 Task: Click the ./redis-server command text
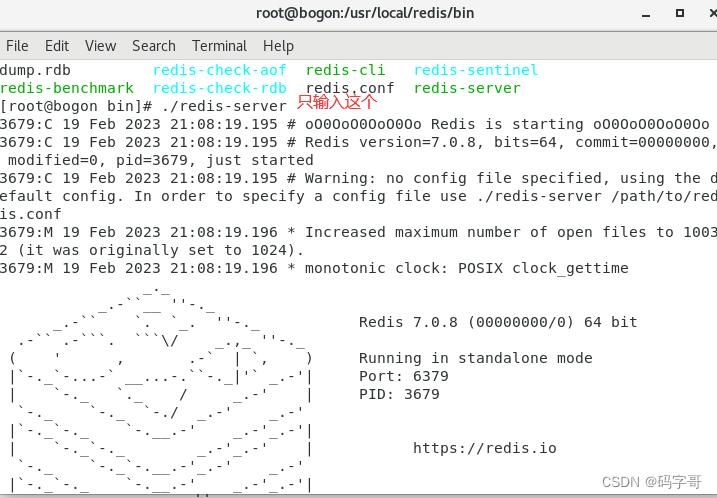224,106
